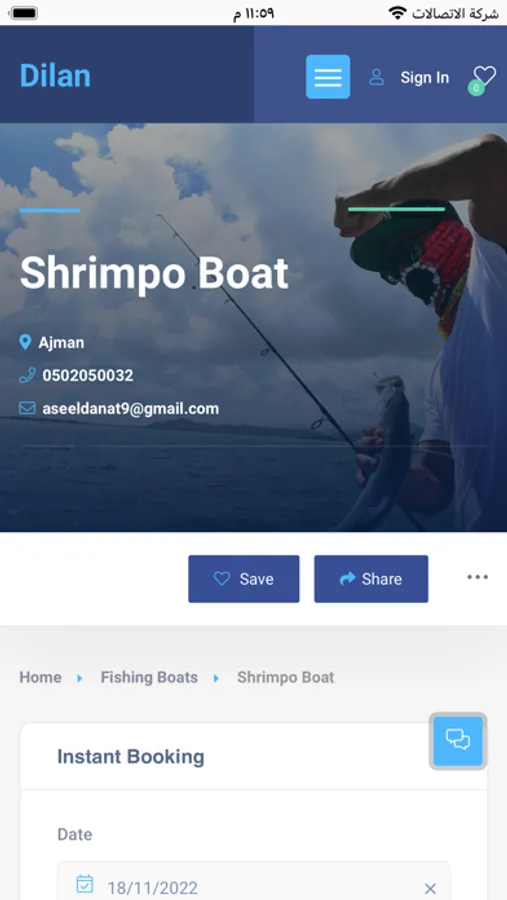The image size is (507, 900).
Task: Share the Shrimpo Boat listing
Action: point(371,579)
